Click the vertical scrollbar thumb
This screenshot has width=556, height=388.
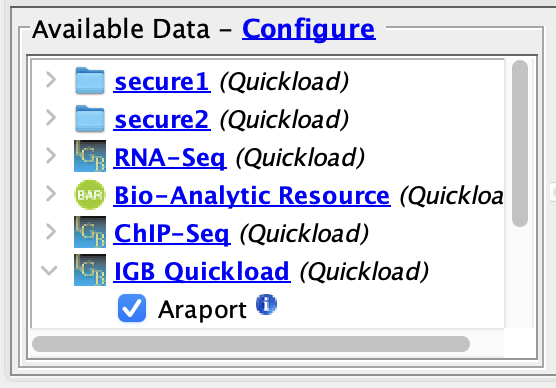point(520,143)
